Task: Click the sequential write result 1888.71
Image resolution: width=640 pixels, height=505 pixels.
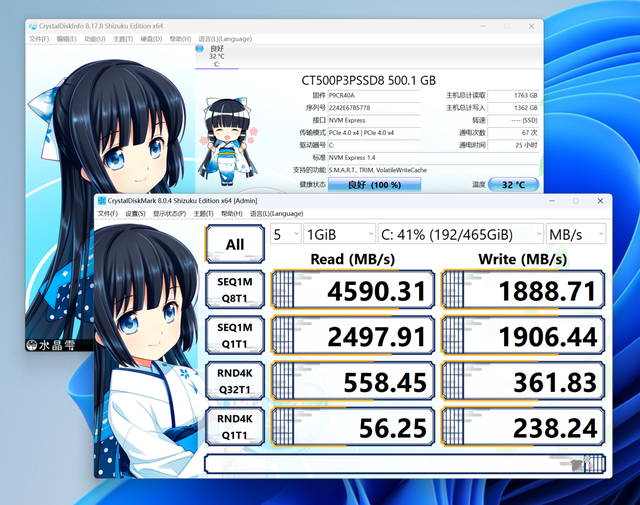Action: click(x=523, y=290)
